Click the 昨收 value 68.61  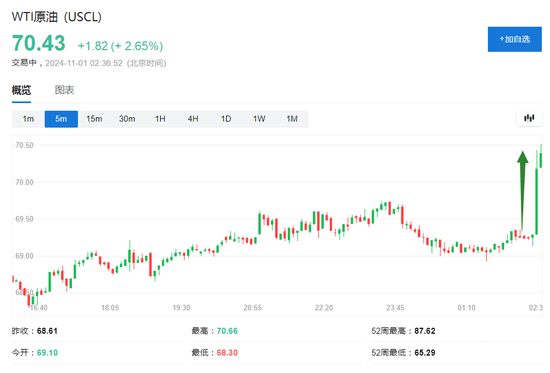(x=47, y=331)
